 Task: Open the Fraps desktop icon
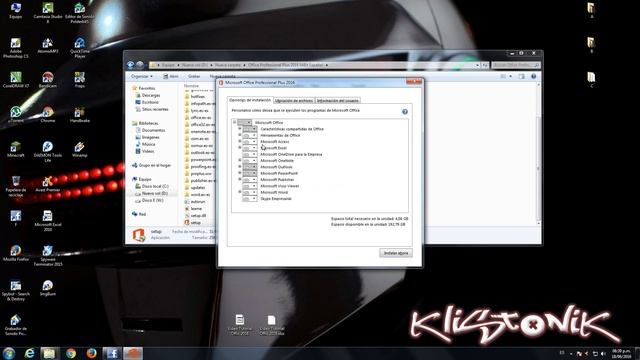pyautogui.click(x=80, y=79)
